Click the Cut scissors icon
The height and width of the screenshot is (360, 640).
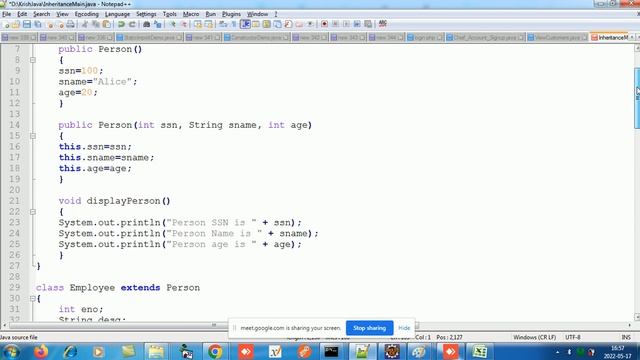(85, 24)
